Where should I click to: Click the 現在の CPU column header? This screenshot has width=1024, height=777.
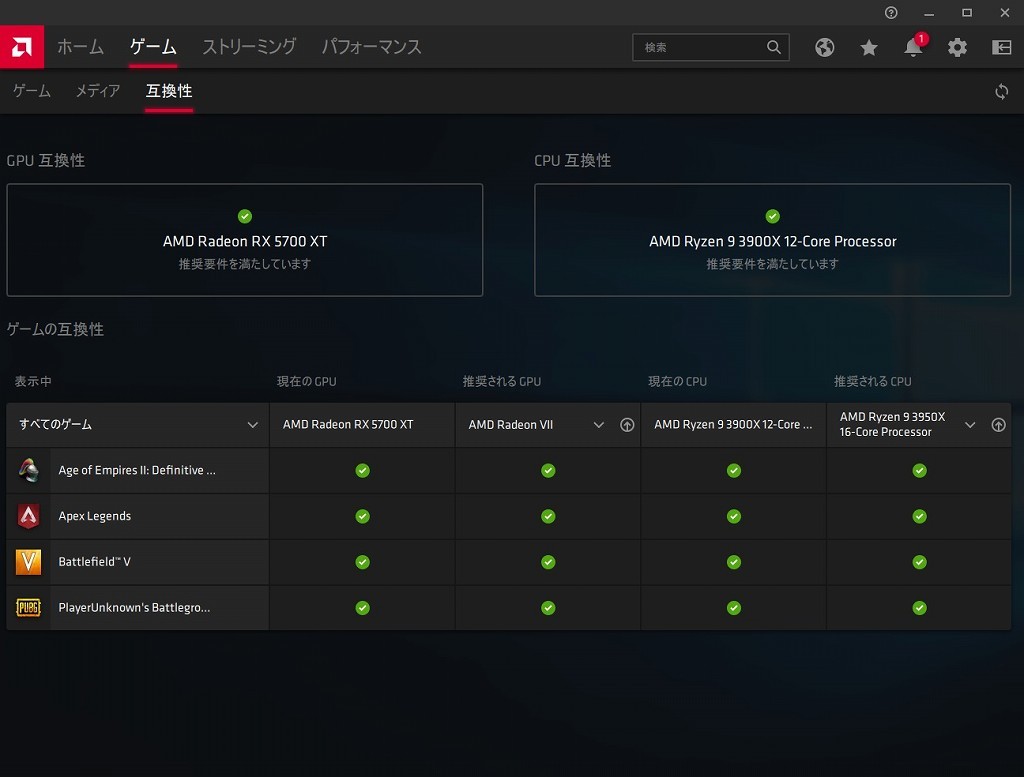(x=677, y=381)
